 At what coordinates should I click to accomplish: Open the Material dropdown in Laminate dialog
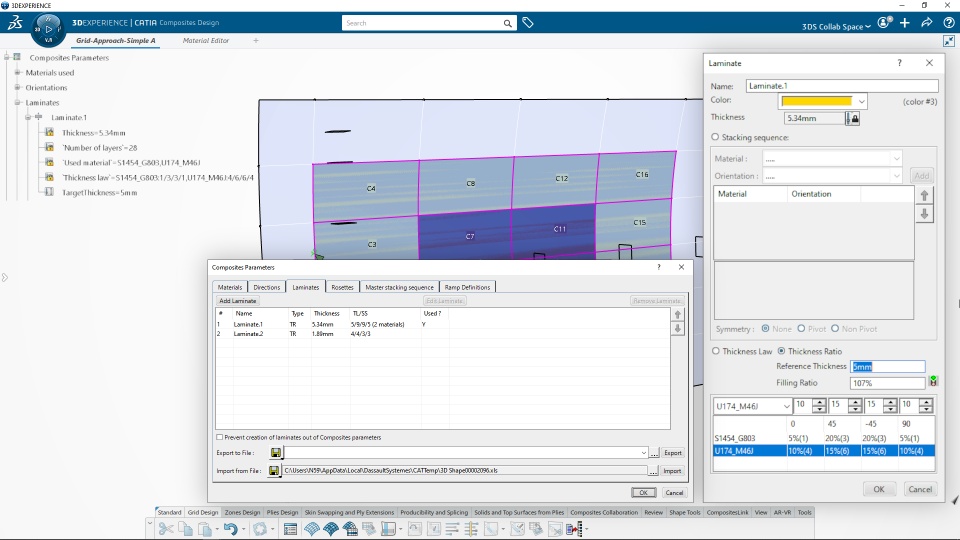pos(896,159)
